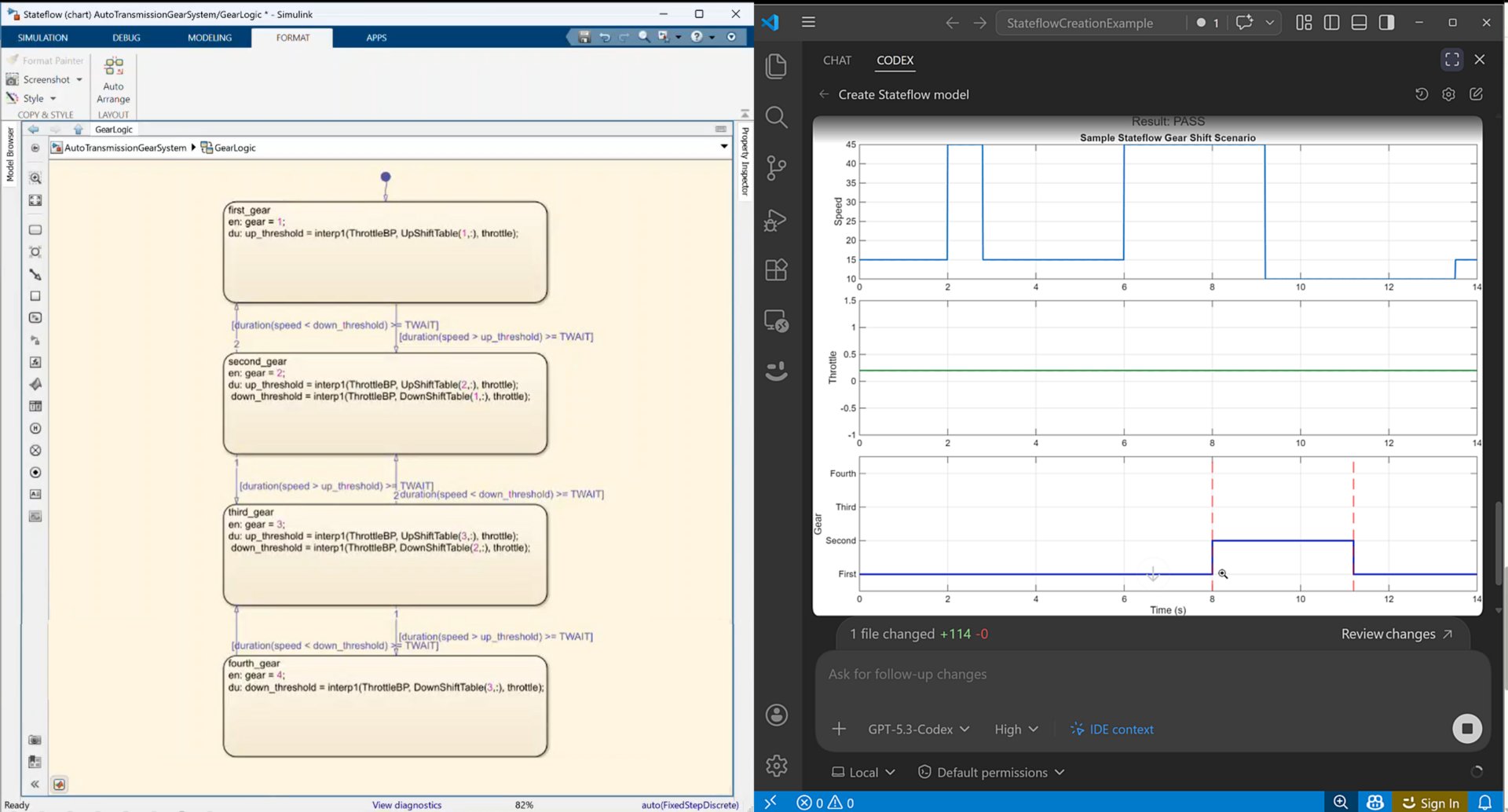Add attachment with plus button in Codex
This screenshot has width=1508, height=812.
point(839,729)
